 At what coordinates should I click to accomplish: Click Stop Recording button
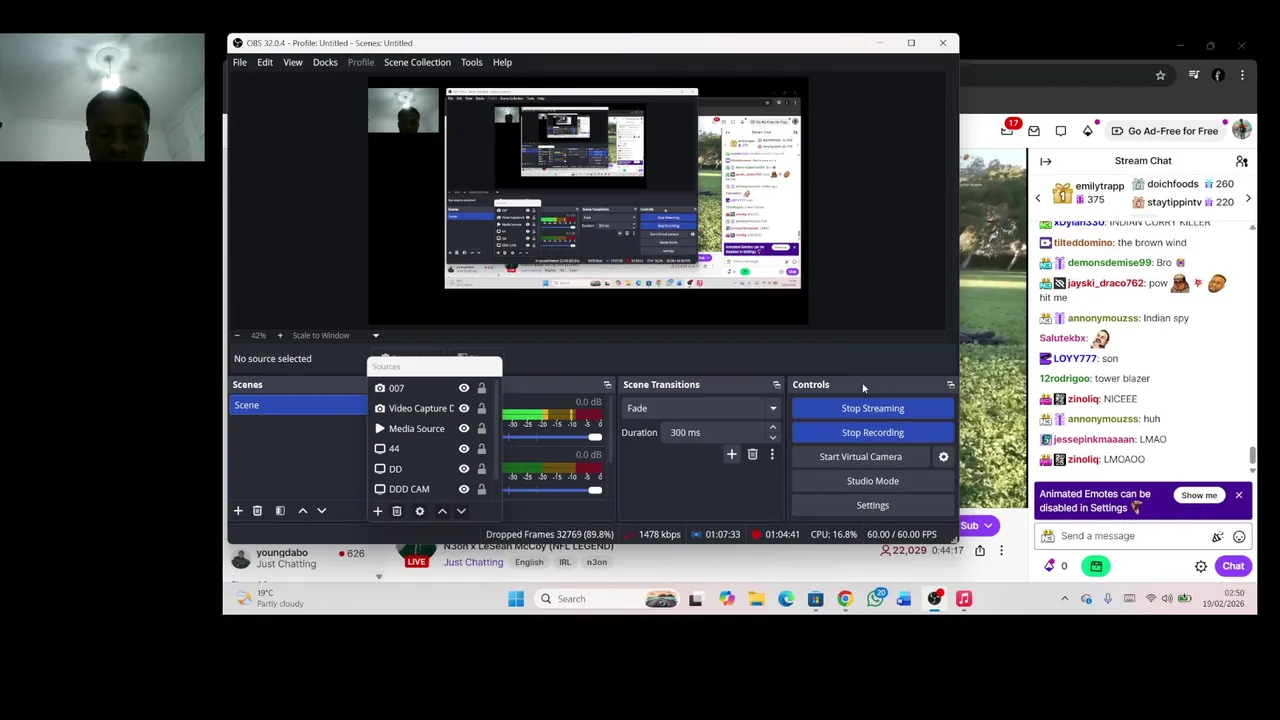coord(873,433)
